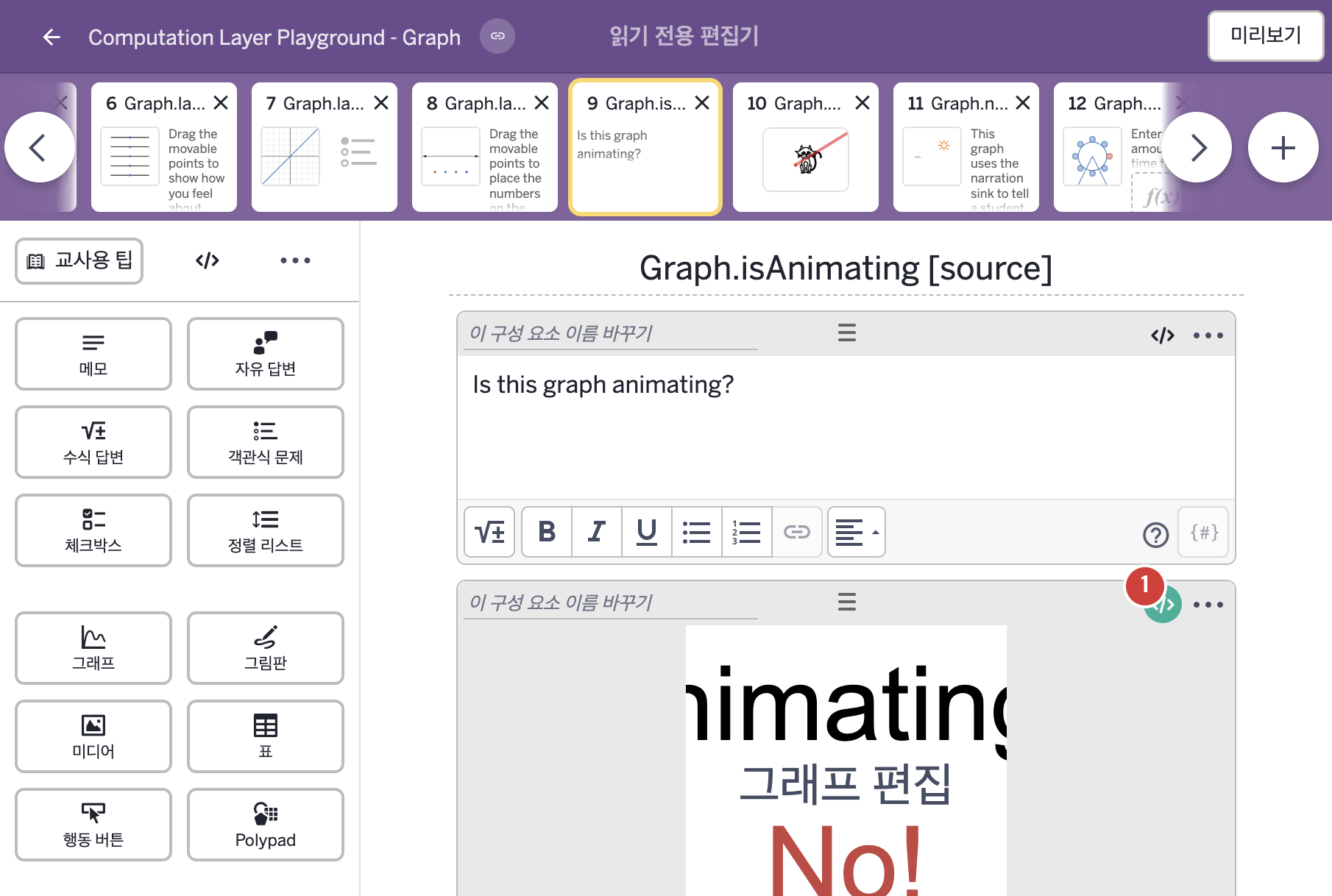
Task: Insert variable with the {#} button
Action: [x=1204, y=532]
